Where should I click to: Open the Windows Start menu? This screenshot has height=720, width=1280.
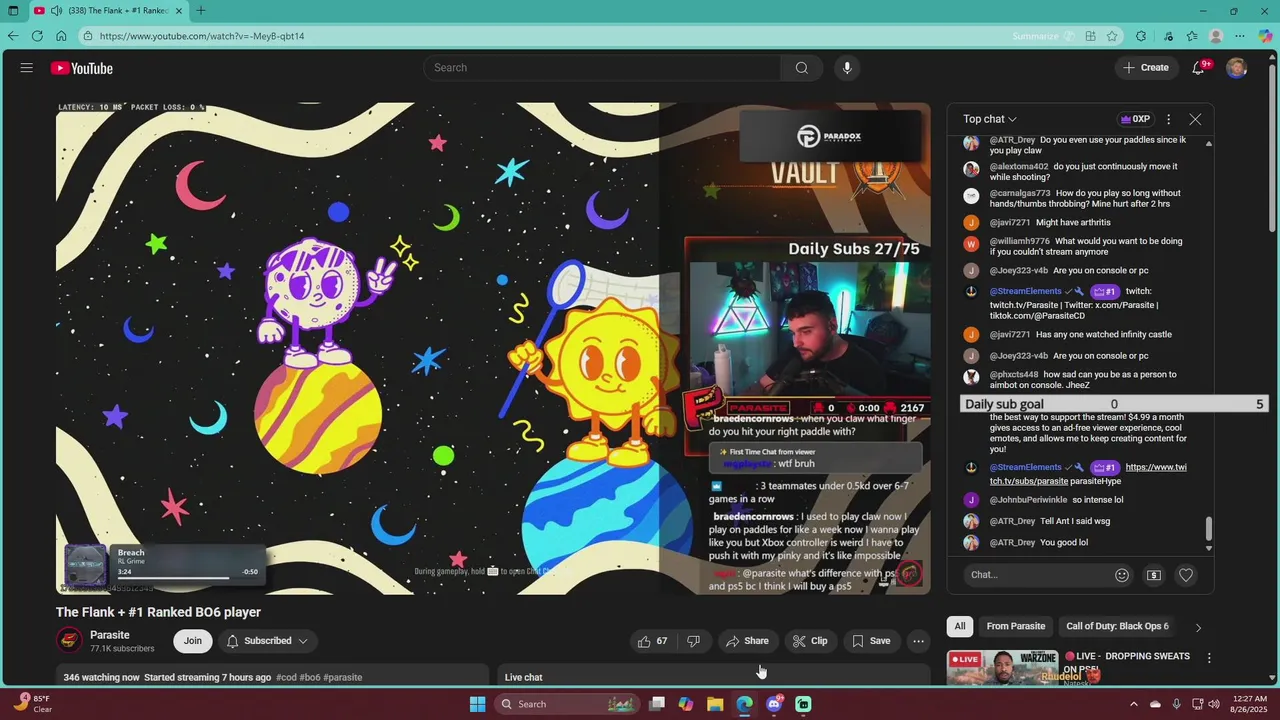(477, 704)
